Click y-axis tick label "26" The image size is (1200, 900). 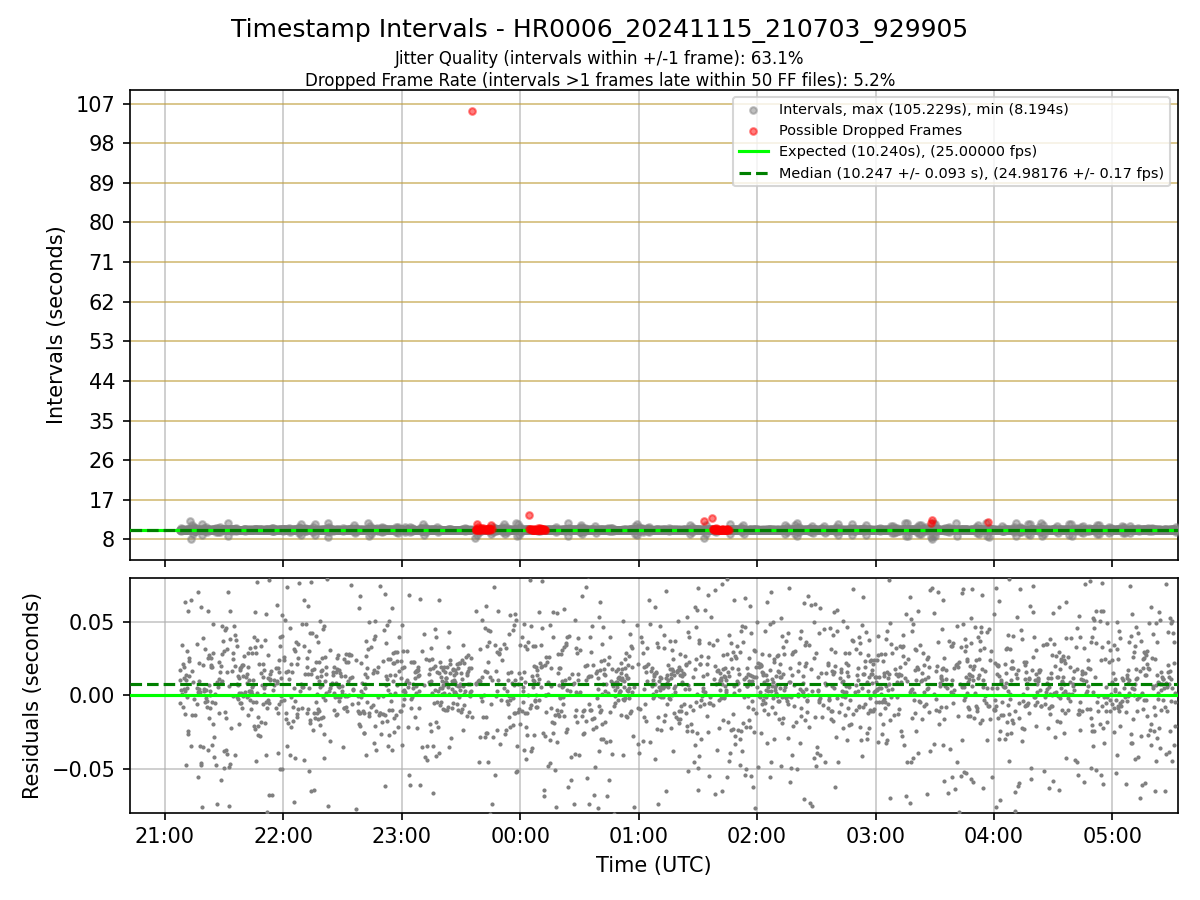click(x=103, y=460)
